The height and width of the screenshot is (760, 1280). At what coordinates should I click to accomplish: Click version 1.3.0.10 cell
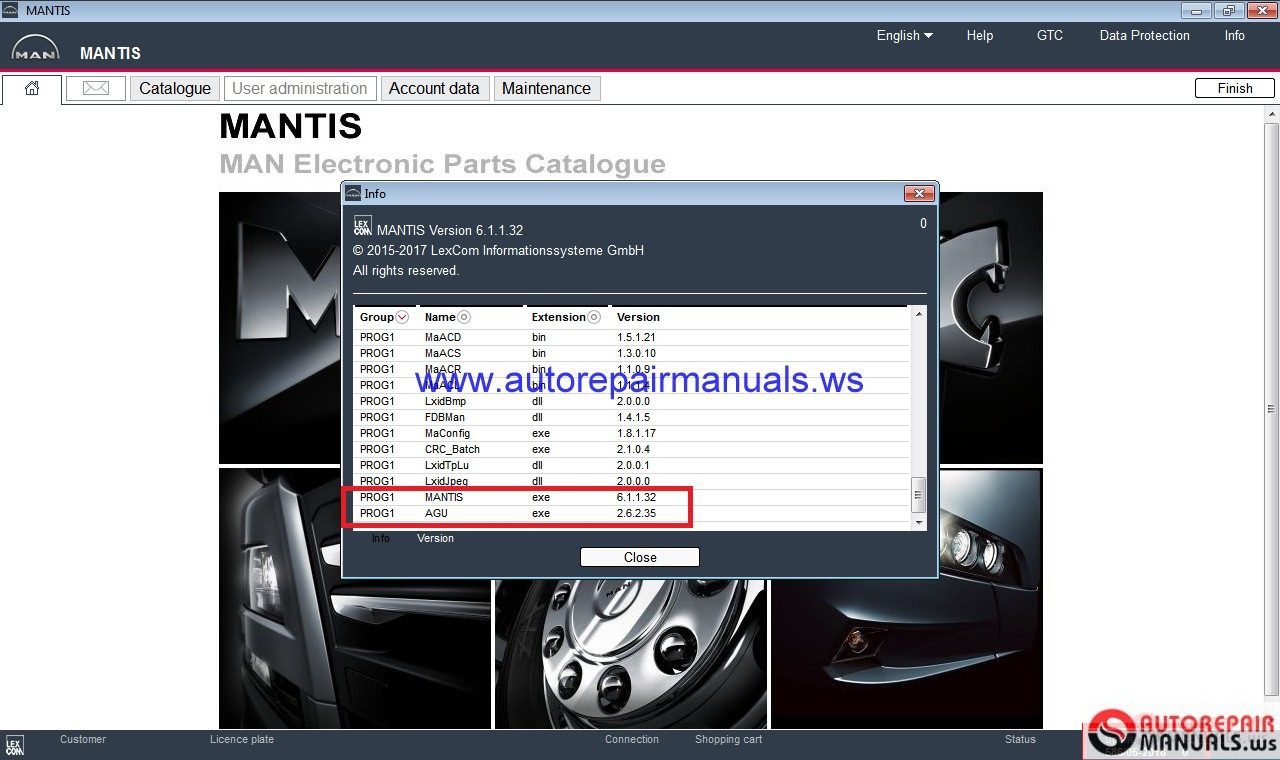[x=636, y=353]
